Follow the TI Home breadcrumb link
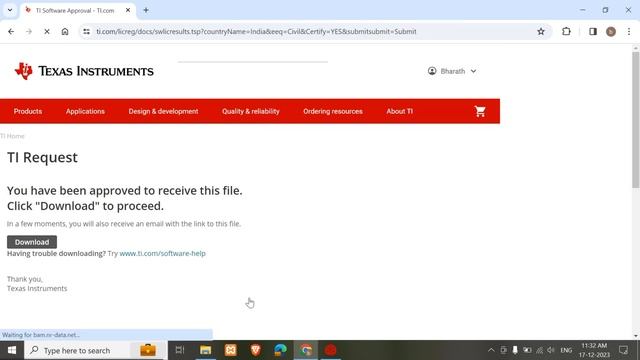This screenshot has width=640, height=360. click(x=12, y=136)
